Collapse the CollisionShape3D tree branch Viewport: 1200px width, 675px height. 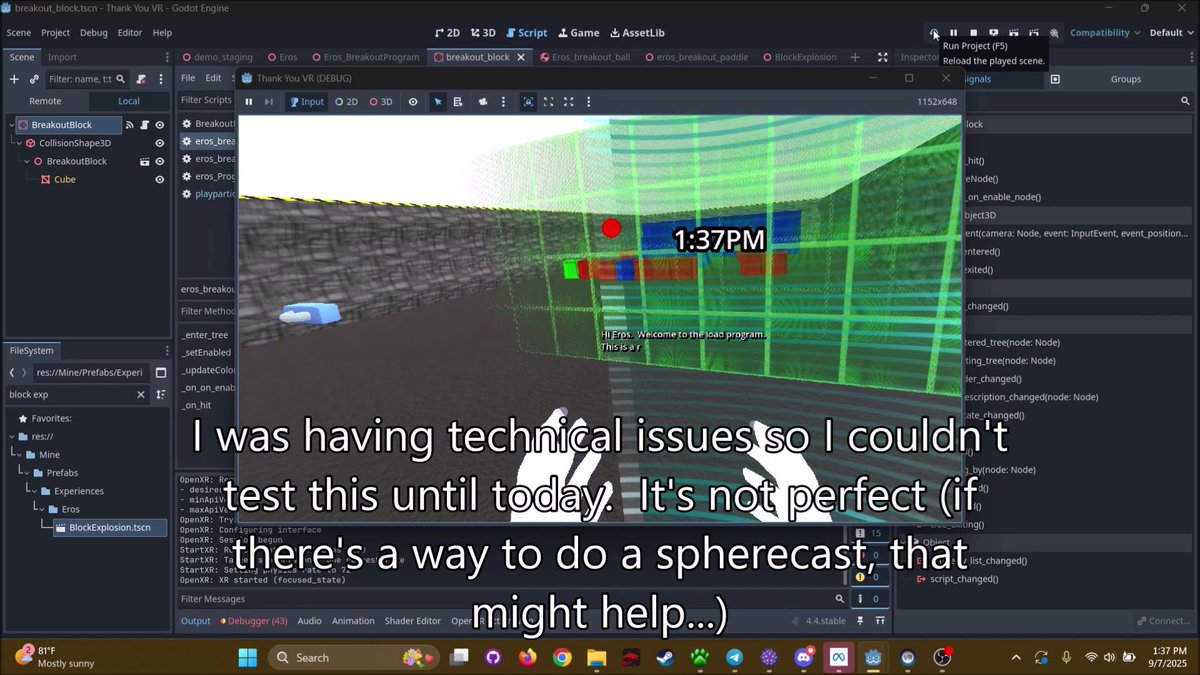[18, 143]
